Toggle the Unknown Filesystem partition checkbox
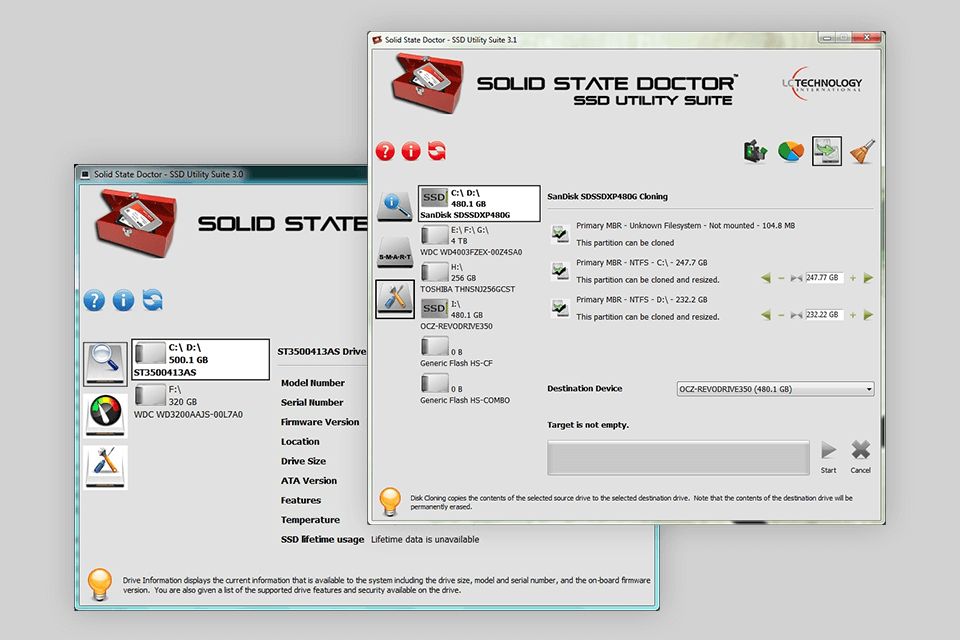 pyautogui.click(x=560, y=234)
